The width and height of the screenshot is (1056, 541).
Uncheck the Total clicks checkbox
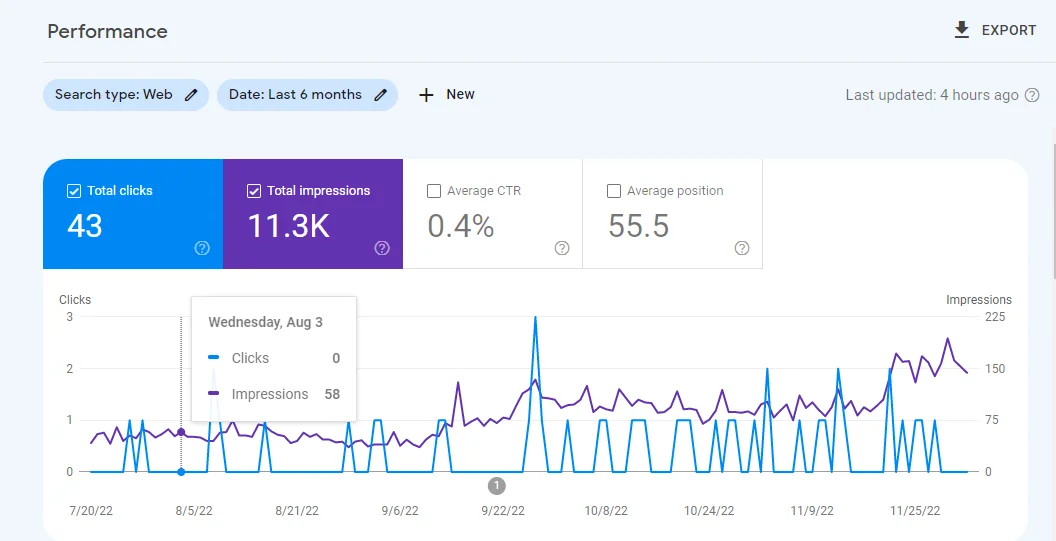coord(74,191)
